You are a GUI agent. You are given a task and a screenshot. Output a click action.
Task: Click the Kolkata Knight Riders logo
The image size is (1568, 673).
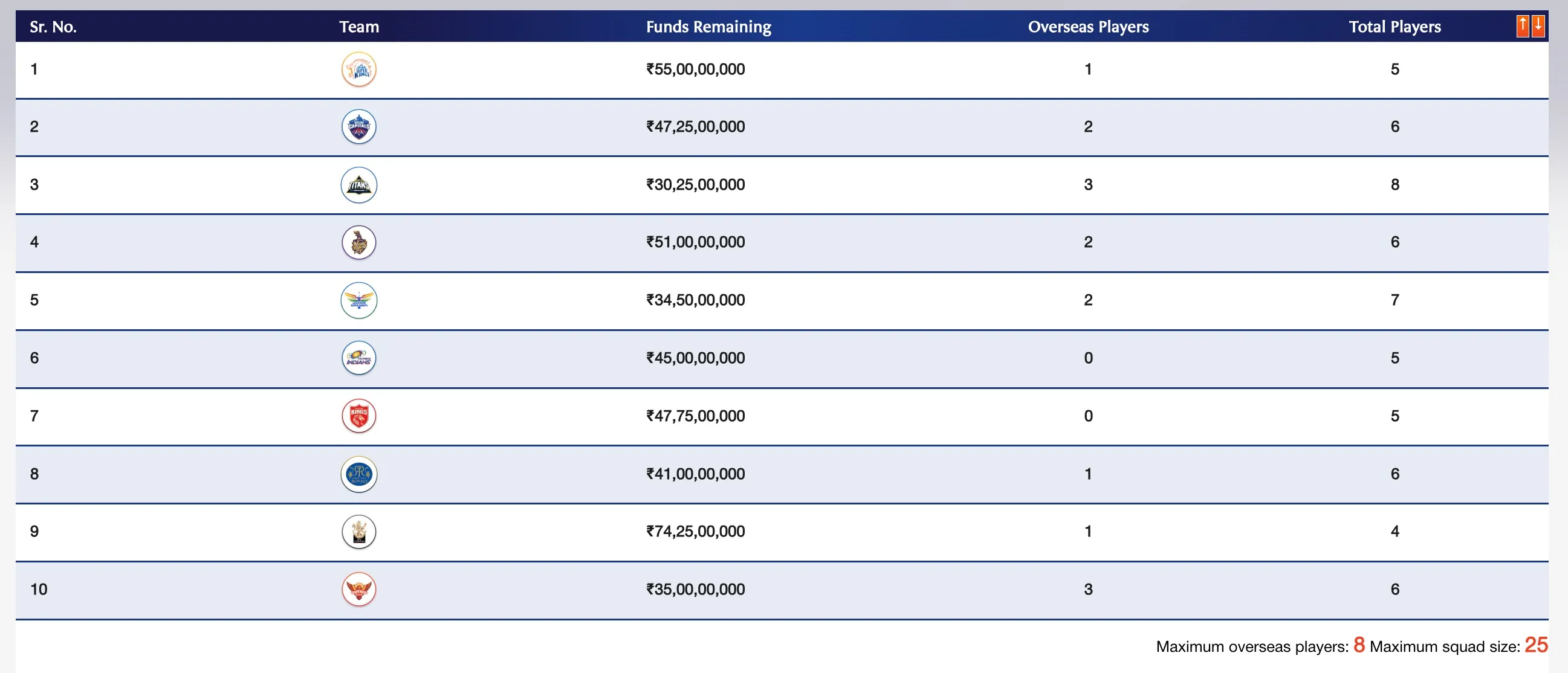[358, 242]
